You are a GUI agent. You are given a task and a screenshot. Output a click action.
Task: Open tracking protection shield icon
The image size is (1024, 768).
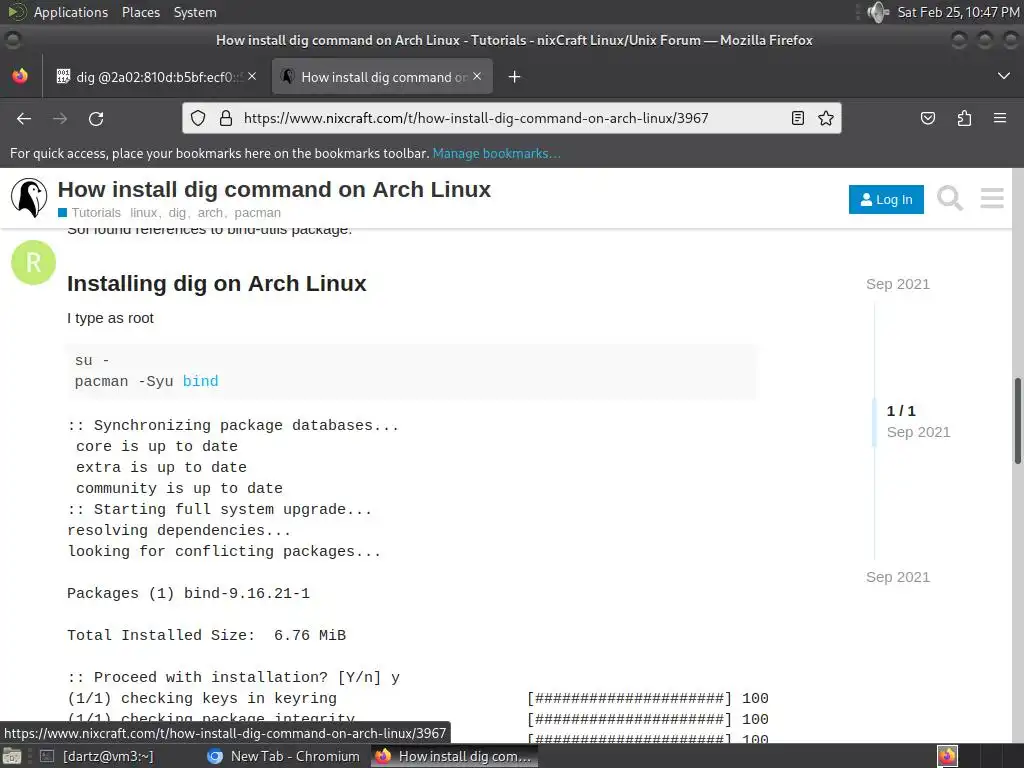(198, 118)
